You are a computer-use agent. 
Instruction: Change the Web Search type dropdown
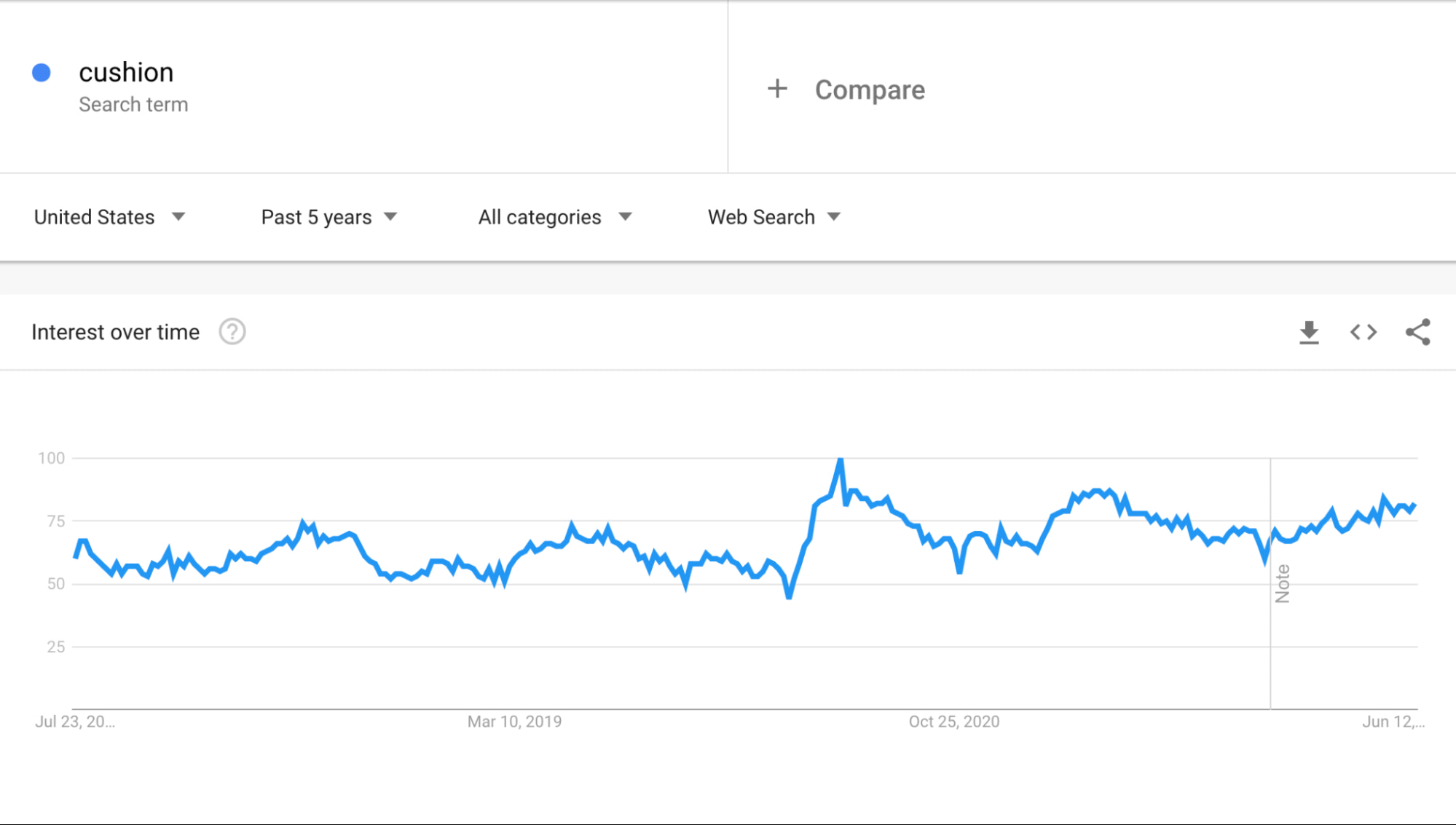point(774,217)
